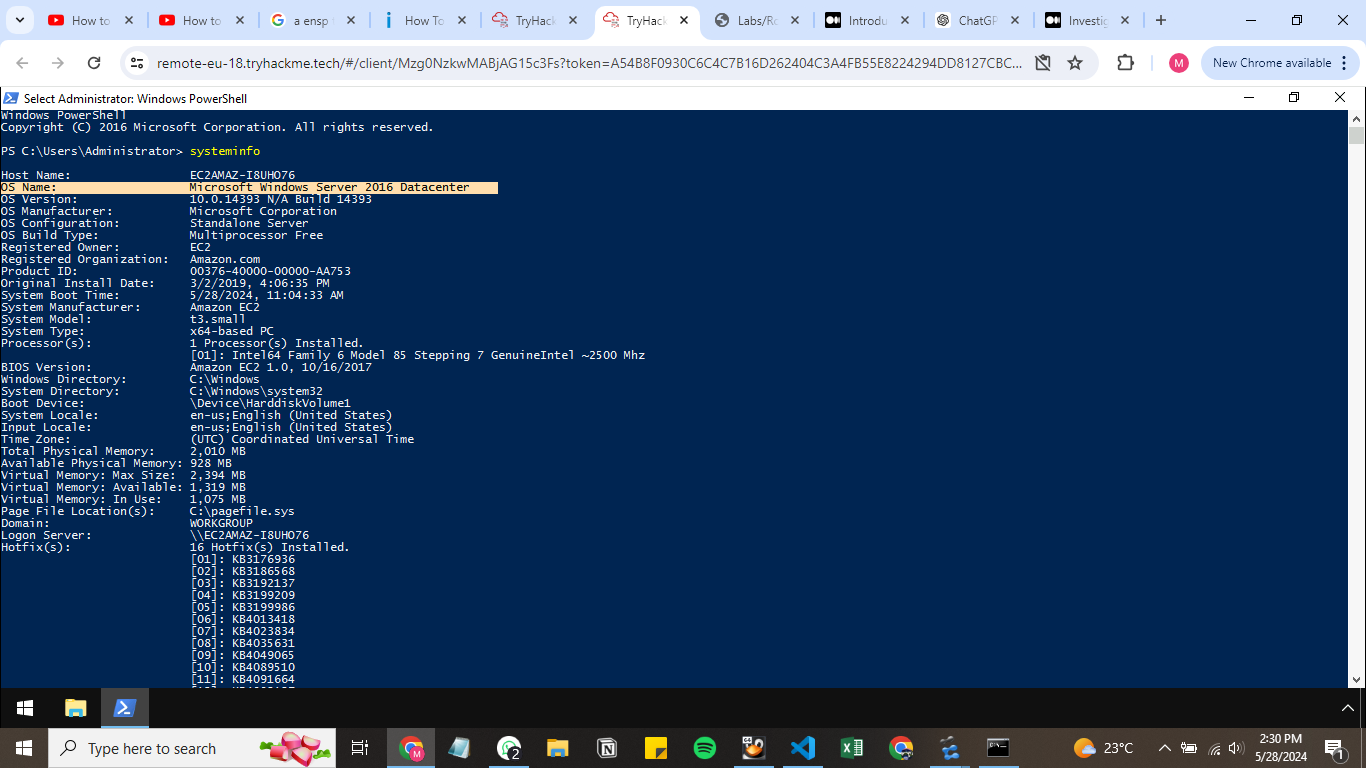Open Action Center from the system tray
The image size is (1366, 768).
pos(1334,748)
